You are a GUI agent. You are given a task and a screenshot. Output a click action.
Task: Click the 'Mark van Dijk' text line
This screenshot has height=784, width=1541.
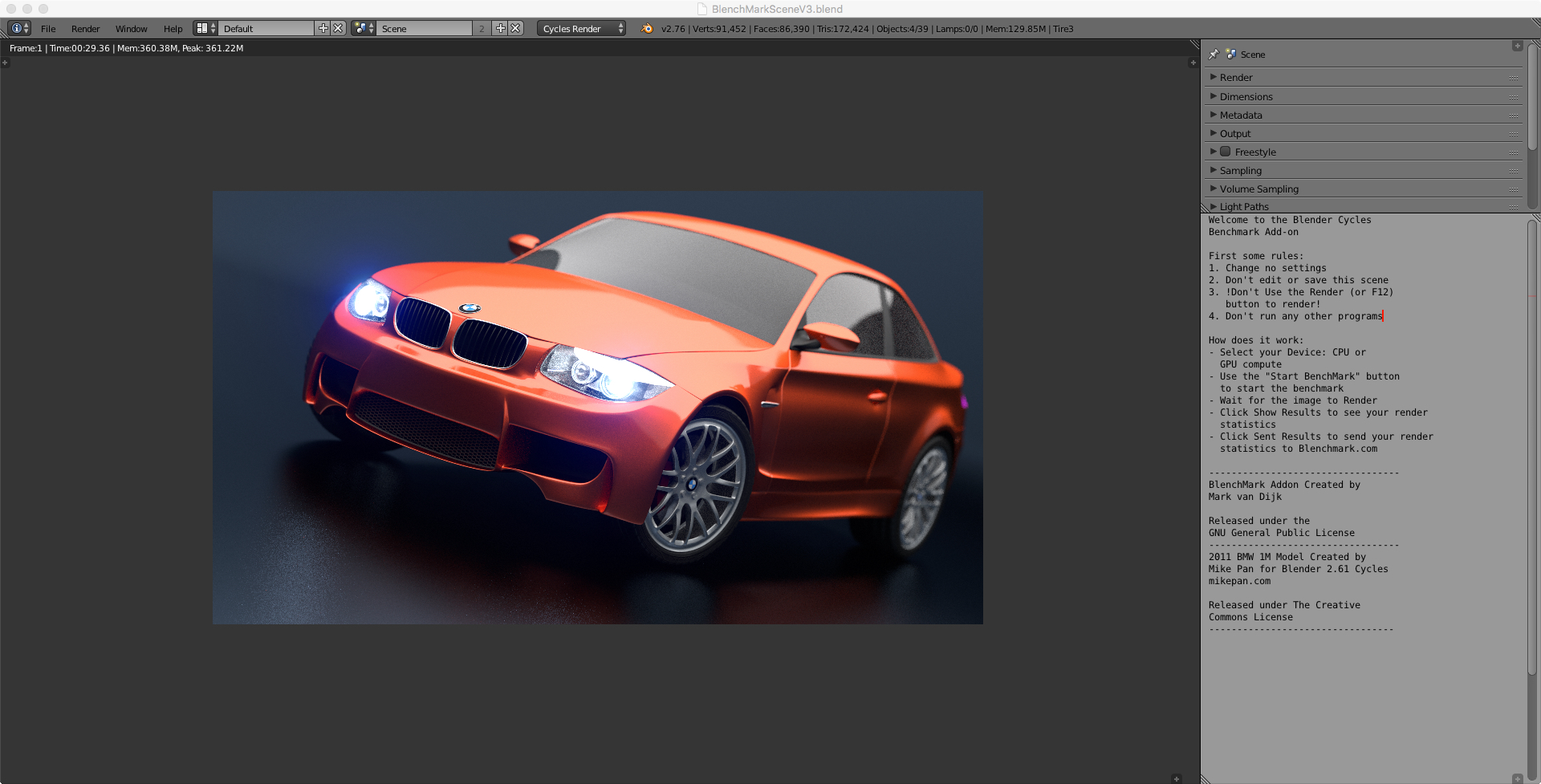pyautogui.click(x=1245, y=497)
